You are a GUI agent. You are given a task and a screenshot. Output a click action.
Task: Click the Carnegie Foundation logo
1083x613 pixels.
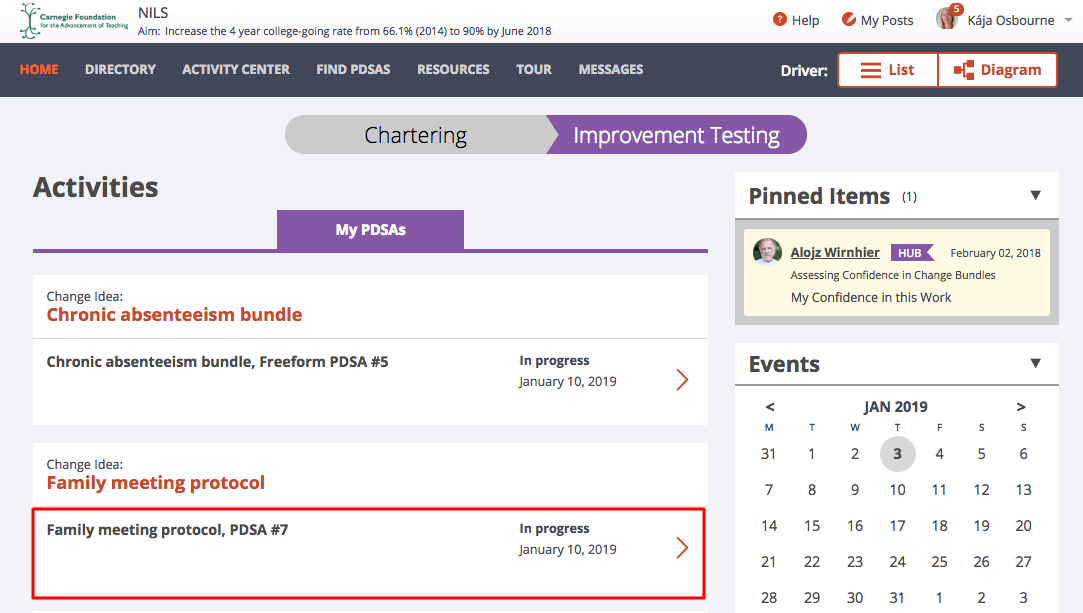click(x=74, y=21)
